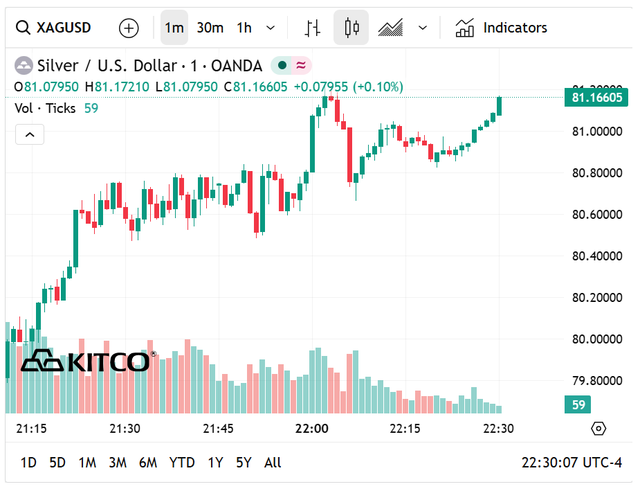640x491 pixels.
Task: Open chart settings hexagon icon
Action: (x=598, y=429)
